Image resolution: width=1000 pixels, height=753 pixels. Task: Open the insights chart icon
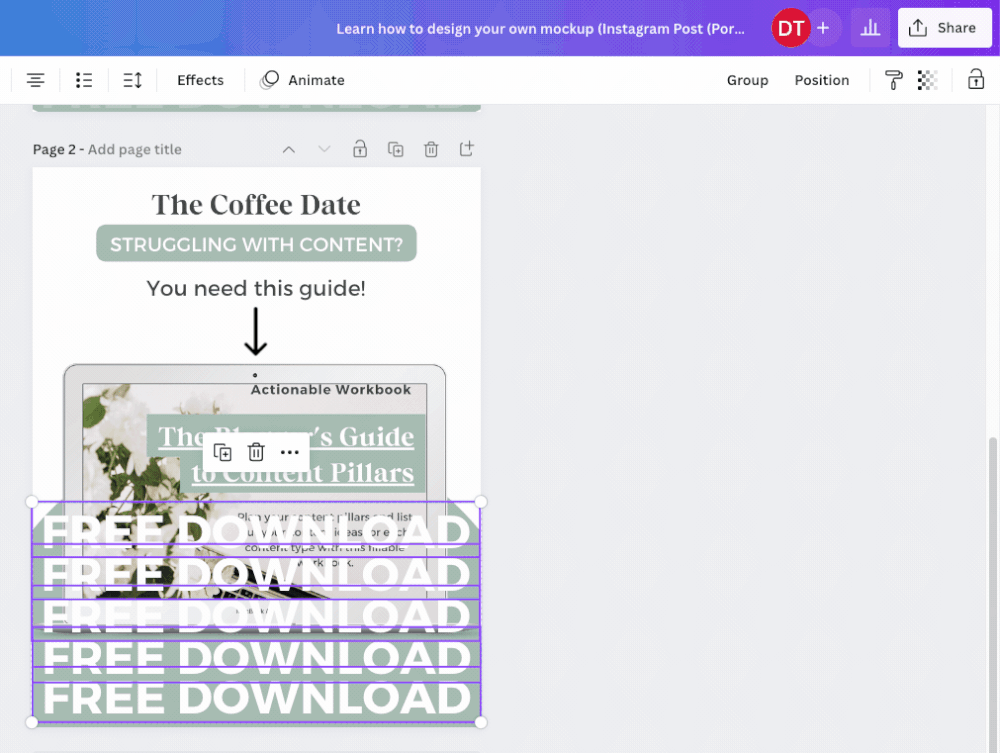(870, 28)
